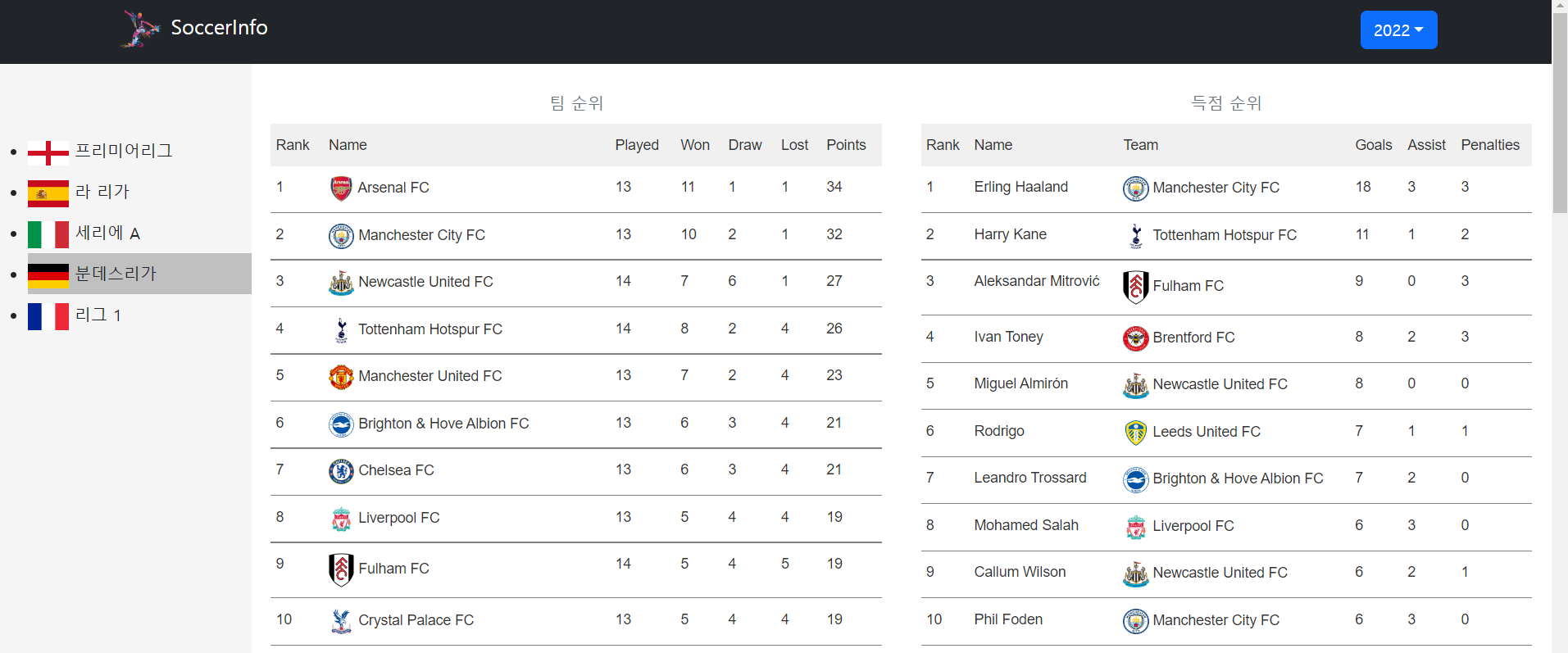This screenshot has width=1568, height=653.
Task: Click the Leeds United FC crest
Action: (1135, 433)
